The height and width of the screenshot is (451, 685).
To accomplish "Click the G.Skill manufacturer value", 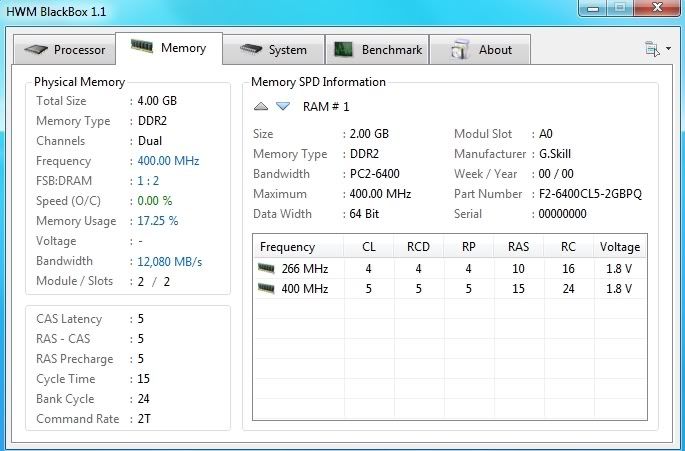I will [x=555, y=154].
